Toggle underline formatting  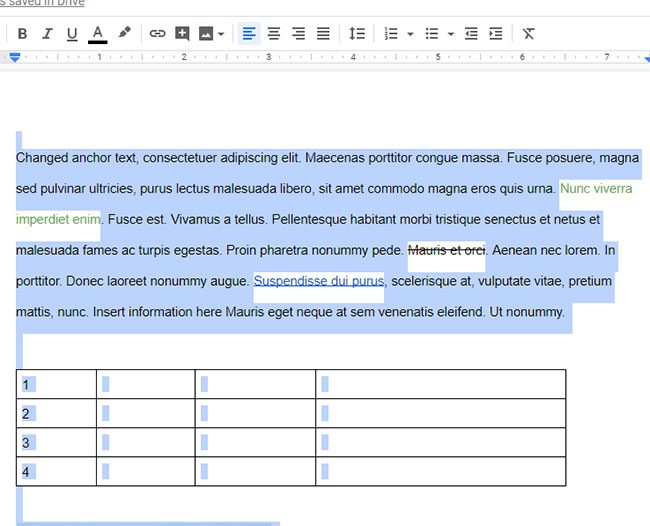tap(72, 34)
